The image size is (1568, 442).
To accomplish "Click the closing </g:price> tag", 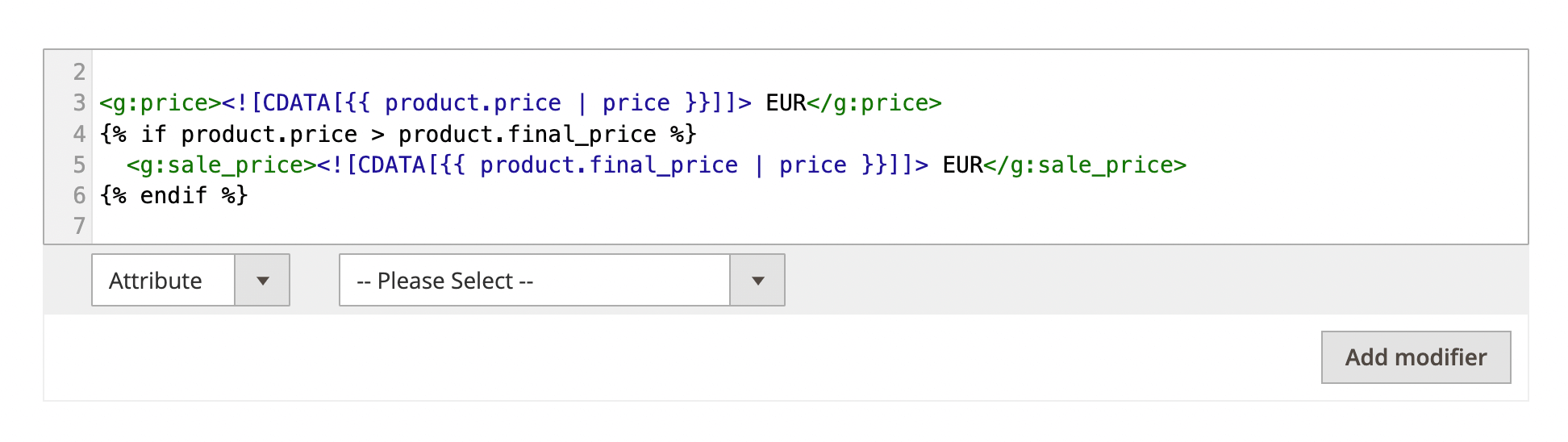I will pos(874,103).
